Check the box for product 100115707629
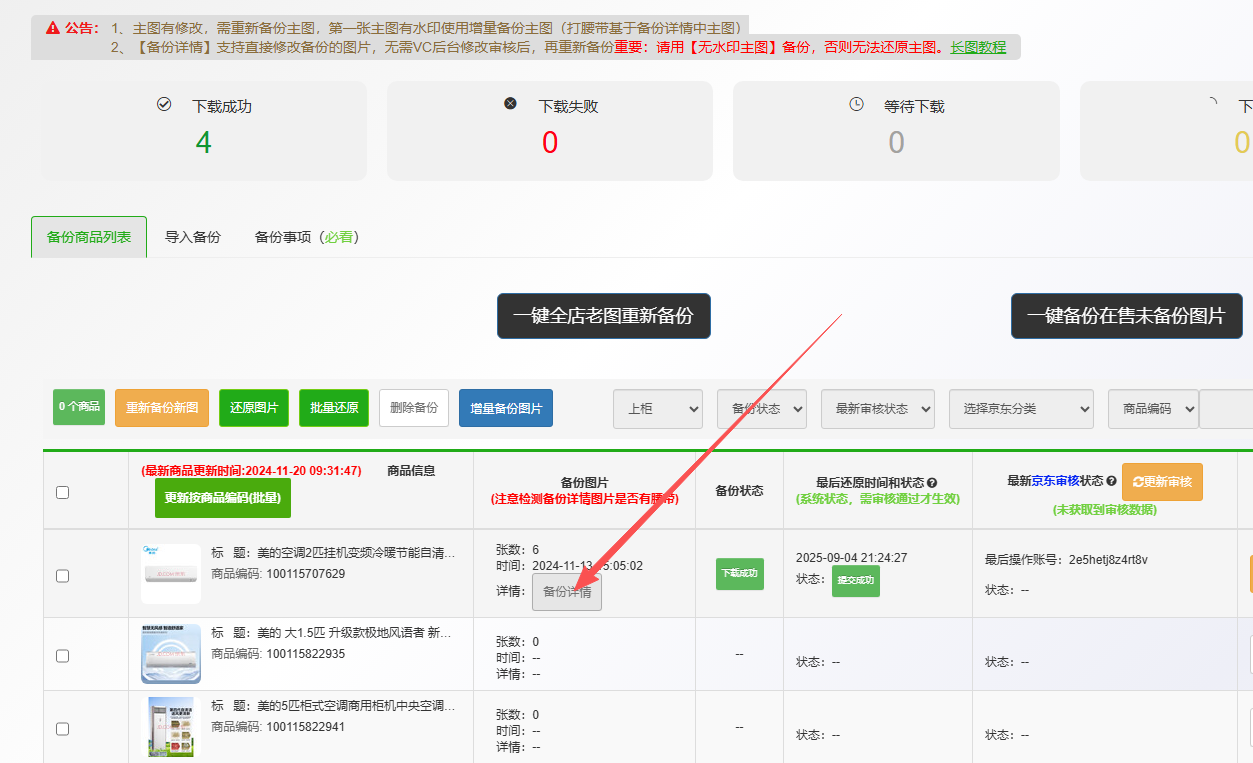Image resolution: width=1253 pixels, height=763 pixels. tap(63, 576)
